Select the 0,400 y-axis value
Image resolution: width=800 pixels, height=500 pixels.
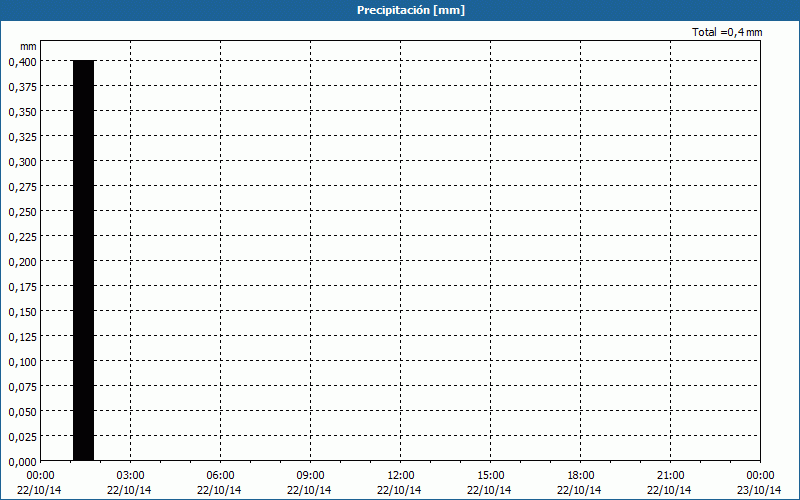[x=22, y=62]
